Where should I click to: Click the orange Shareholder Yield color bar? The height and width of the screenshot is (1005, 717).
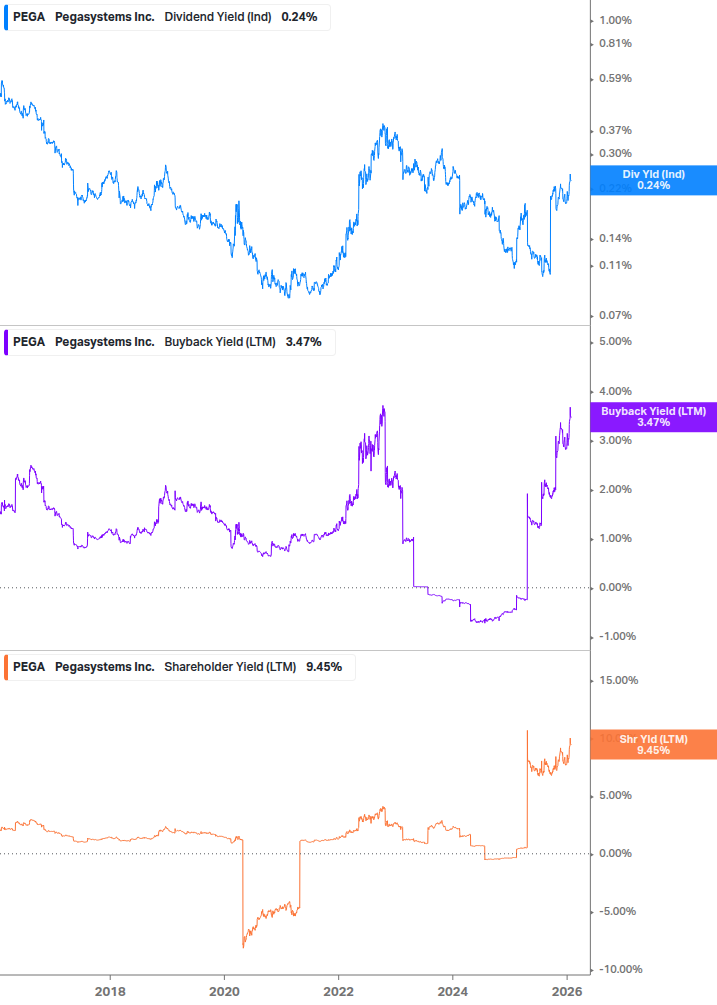tap(6, 667)
